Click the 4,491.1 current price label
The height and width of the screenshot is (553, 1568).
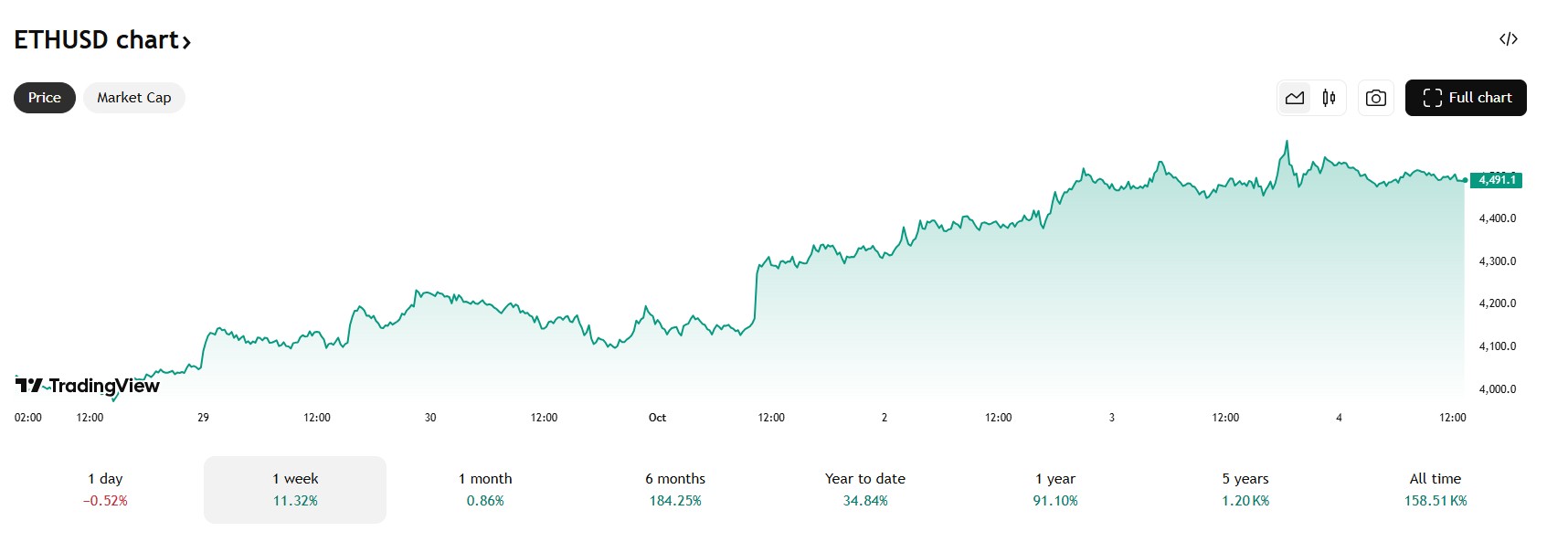tap(1497, 180)
